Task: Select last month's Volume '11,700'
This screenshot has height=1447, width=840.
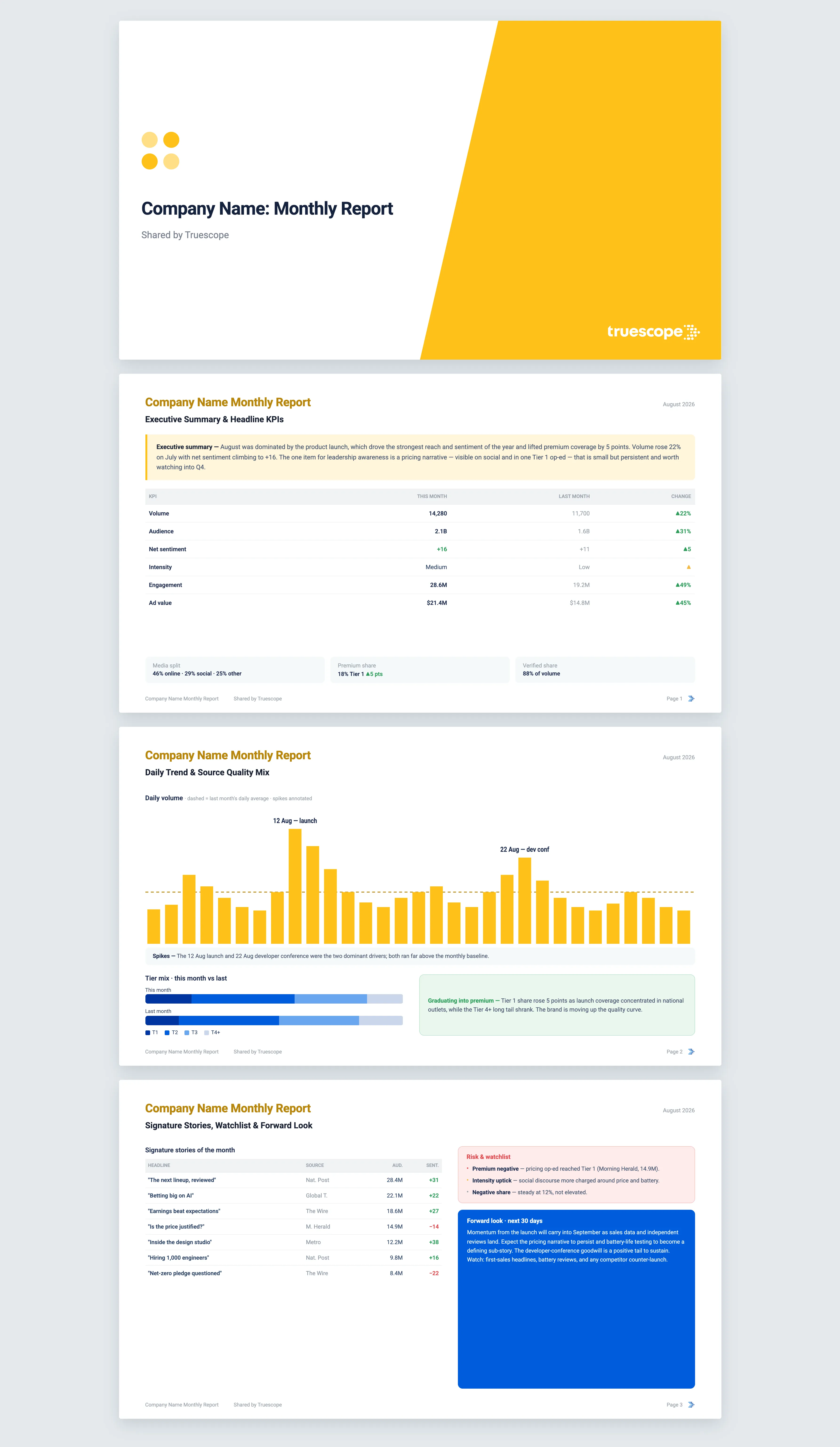Action: [x=580, y=513]
